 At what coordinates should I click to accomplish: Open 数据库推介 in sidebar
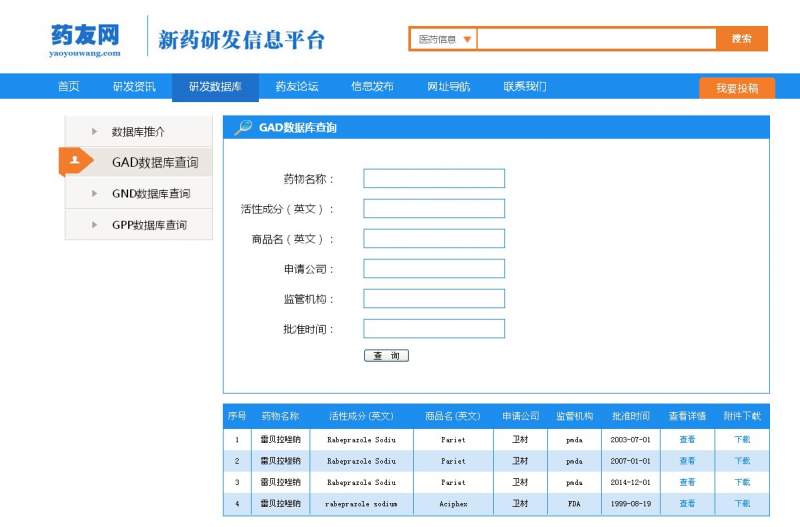click(139, 132)
